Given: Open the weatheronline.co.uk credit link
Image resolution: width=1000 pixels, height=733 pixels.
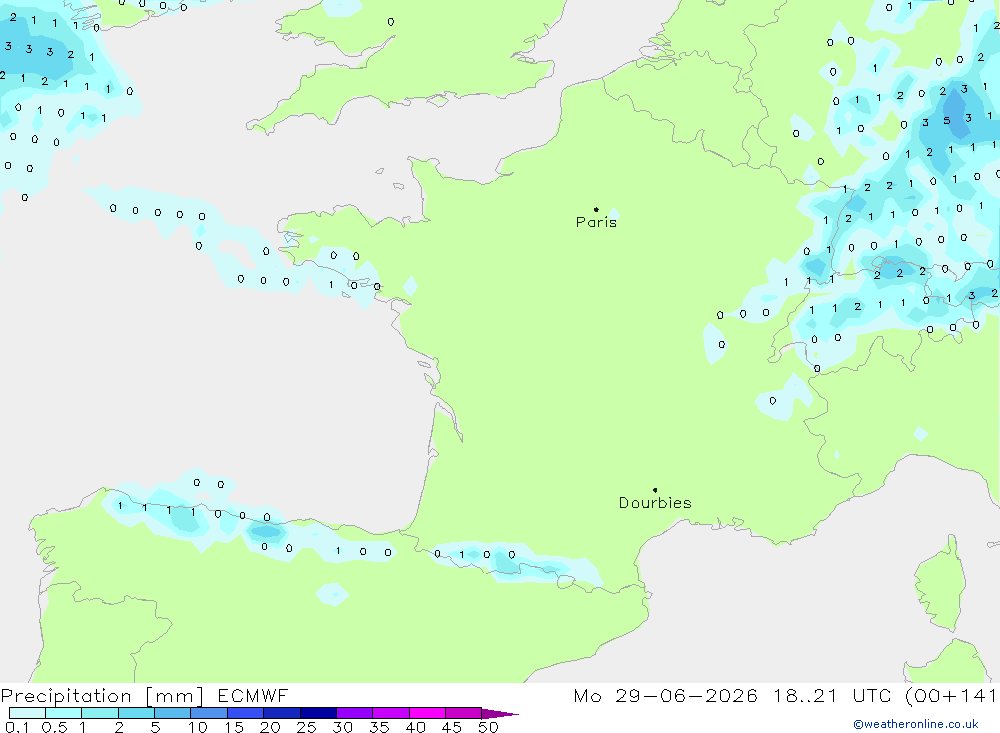Looking at the screenshot, I should tap(916, 724).
